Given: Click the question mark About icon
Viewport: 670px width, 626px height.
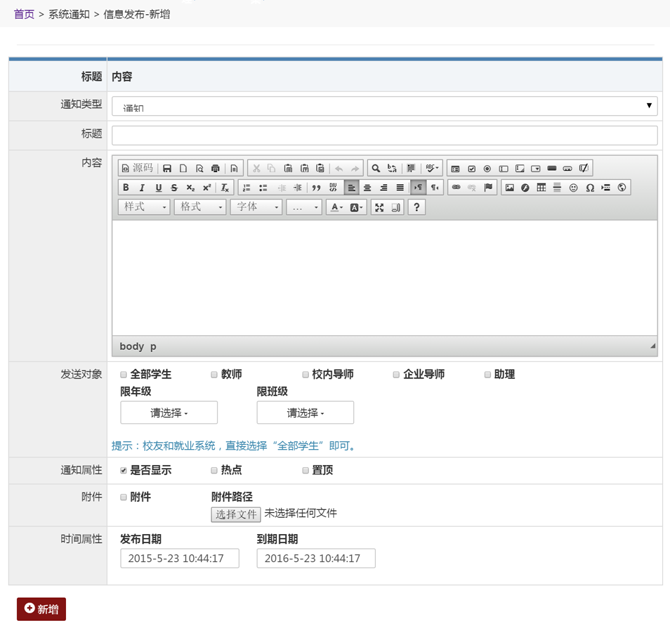Looking at the screenshot, I should pyautogui.click(x=417, y=207).
